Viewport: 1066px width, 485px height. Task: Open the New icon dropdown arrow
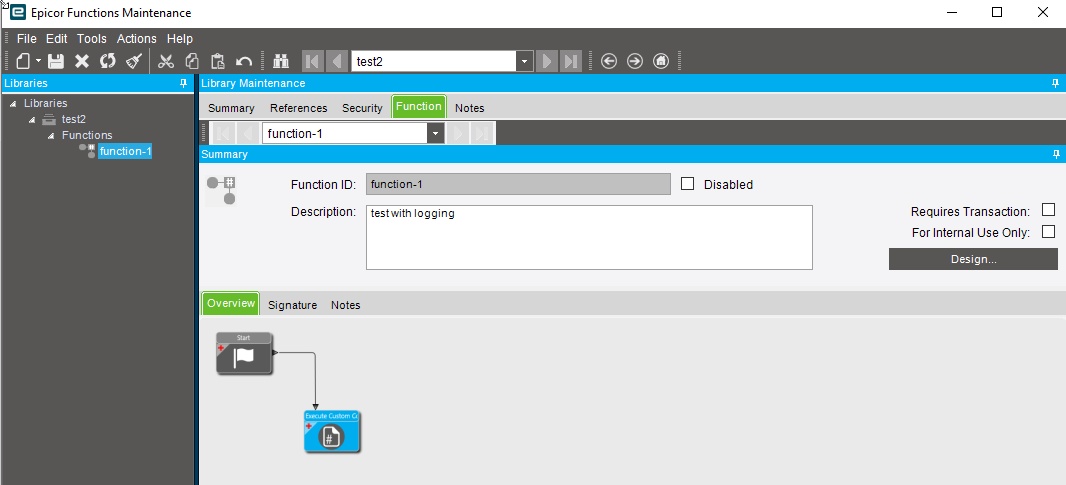pyautogui.click(x=39, y=61)
